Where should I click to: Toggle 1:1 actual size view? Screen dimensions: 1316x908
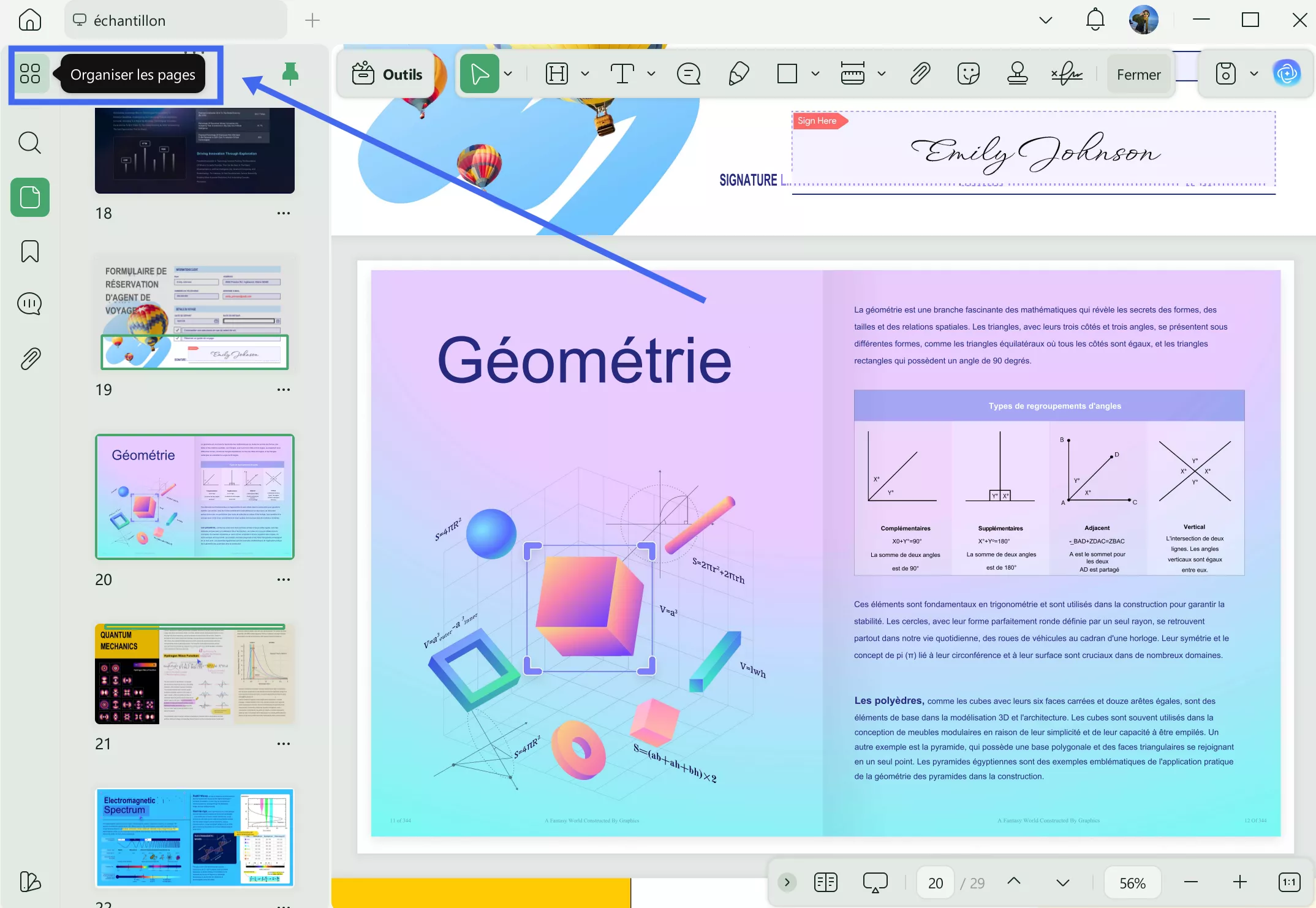[1288, 882]
